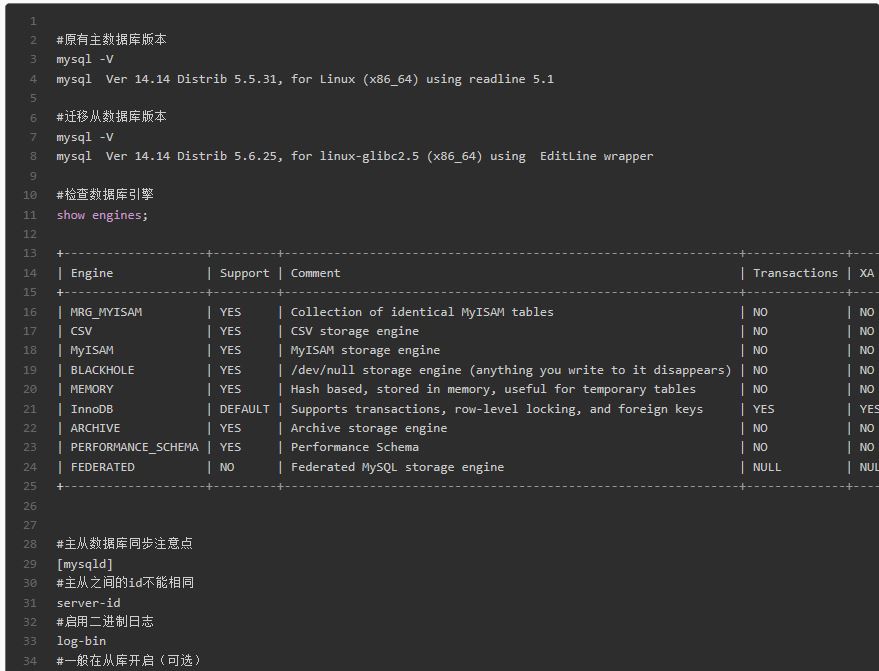Image resolution: width=879 pixels, height=671 pixels.
Task: Click the '#启用二进制日志' comment line
Action: tap(105, 622)
